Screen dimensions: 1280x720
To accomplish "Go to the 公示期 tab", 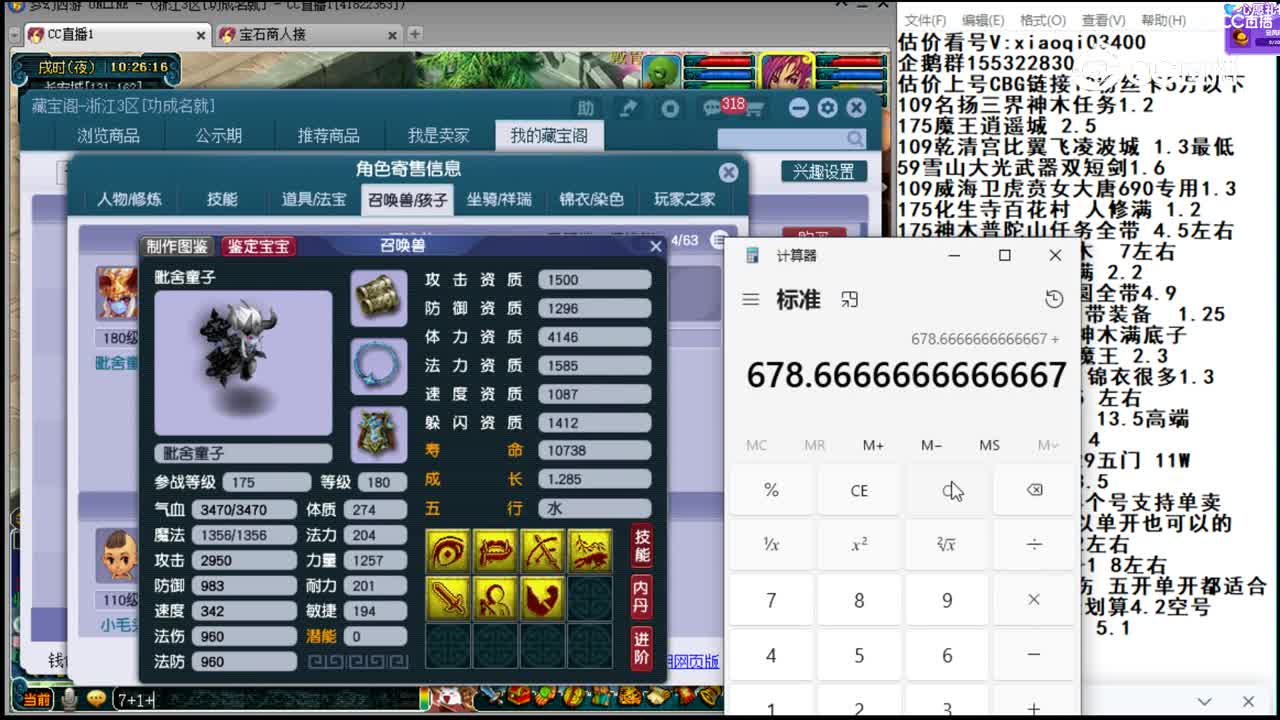I will (218, 135).
